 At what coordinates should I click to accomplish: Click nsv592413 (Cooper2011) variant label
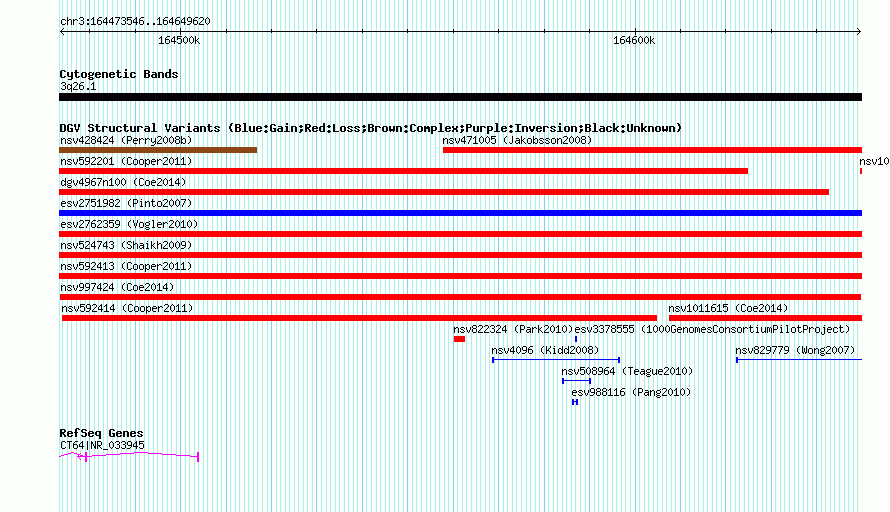click(126, 266)
